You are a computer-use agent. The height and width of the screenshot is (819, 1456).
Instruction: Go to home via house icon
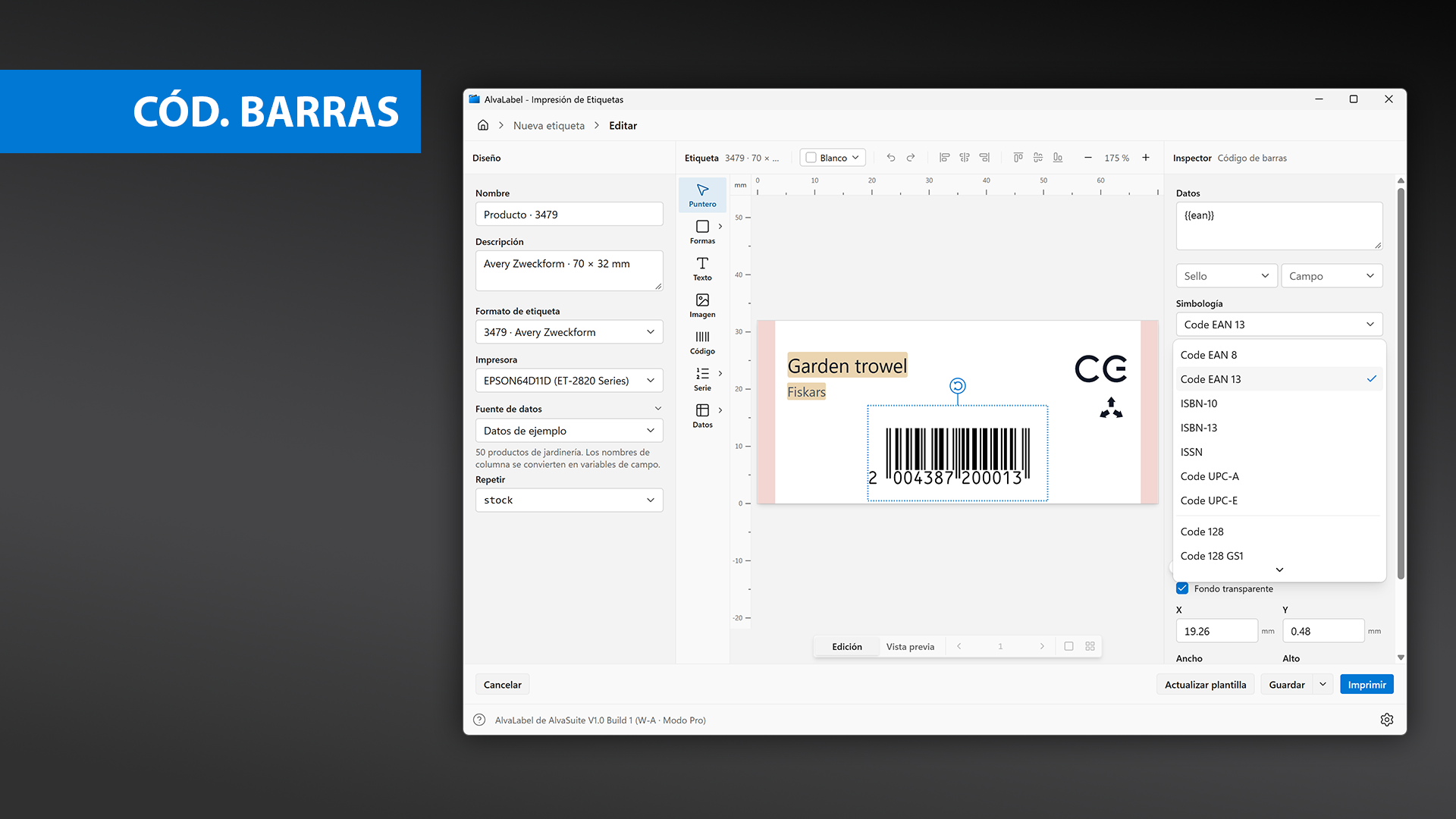(x=483, y=125)
